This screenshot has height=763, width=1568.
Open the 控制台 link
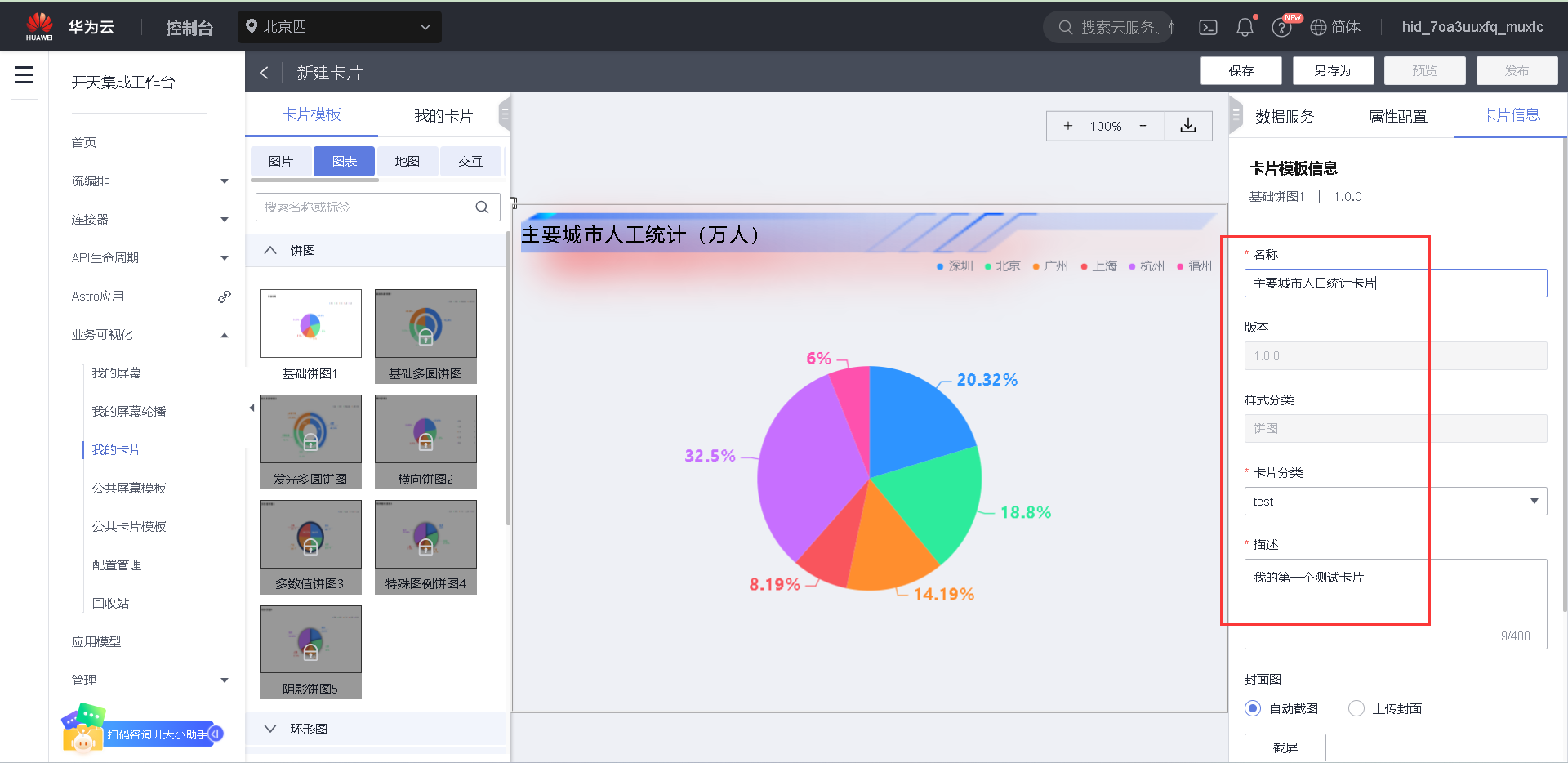(189, 28)
